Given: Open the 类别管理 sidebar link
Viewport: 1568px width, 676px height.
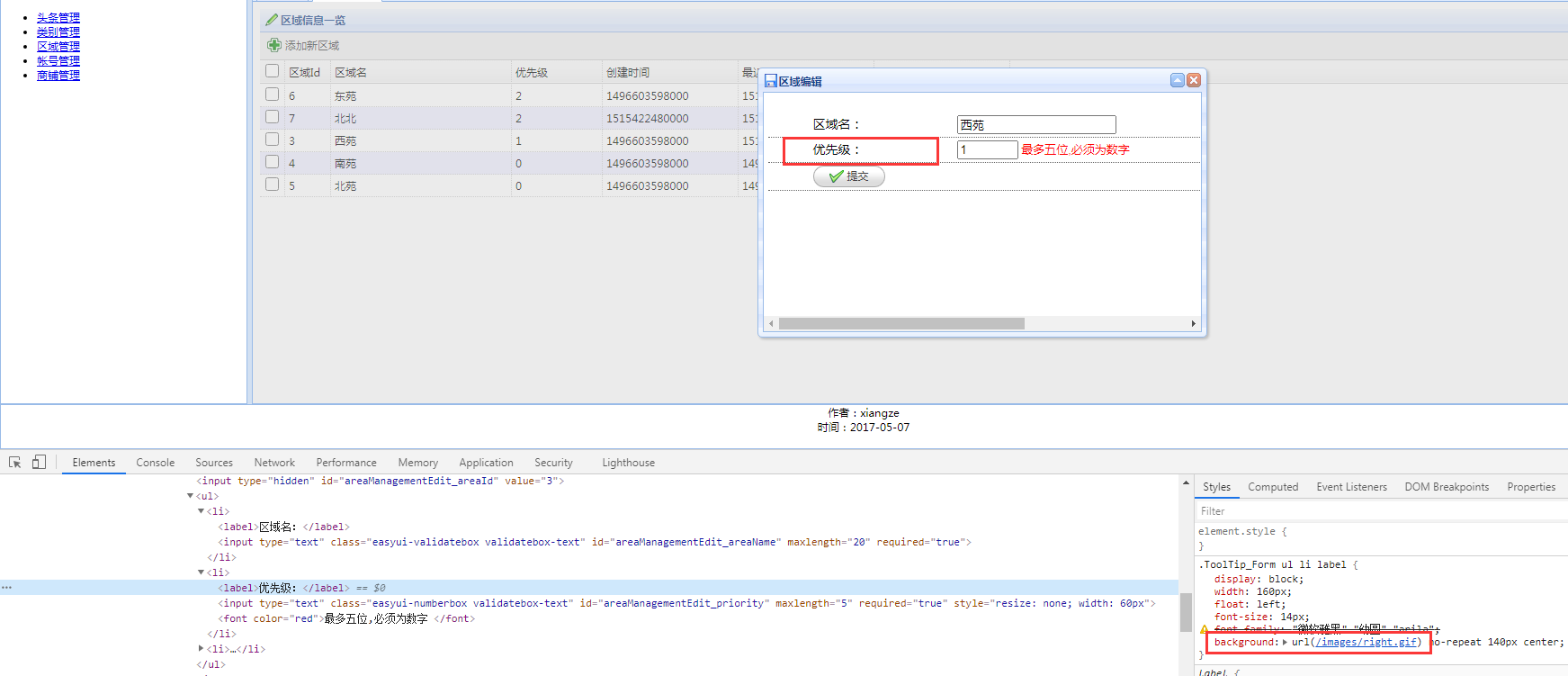Looking at the screenshot, I should pyautogui.click(x=58, y=32).
